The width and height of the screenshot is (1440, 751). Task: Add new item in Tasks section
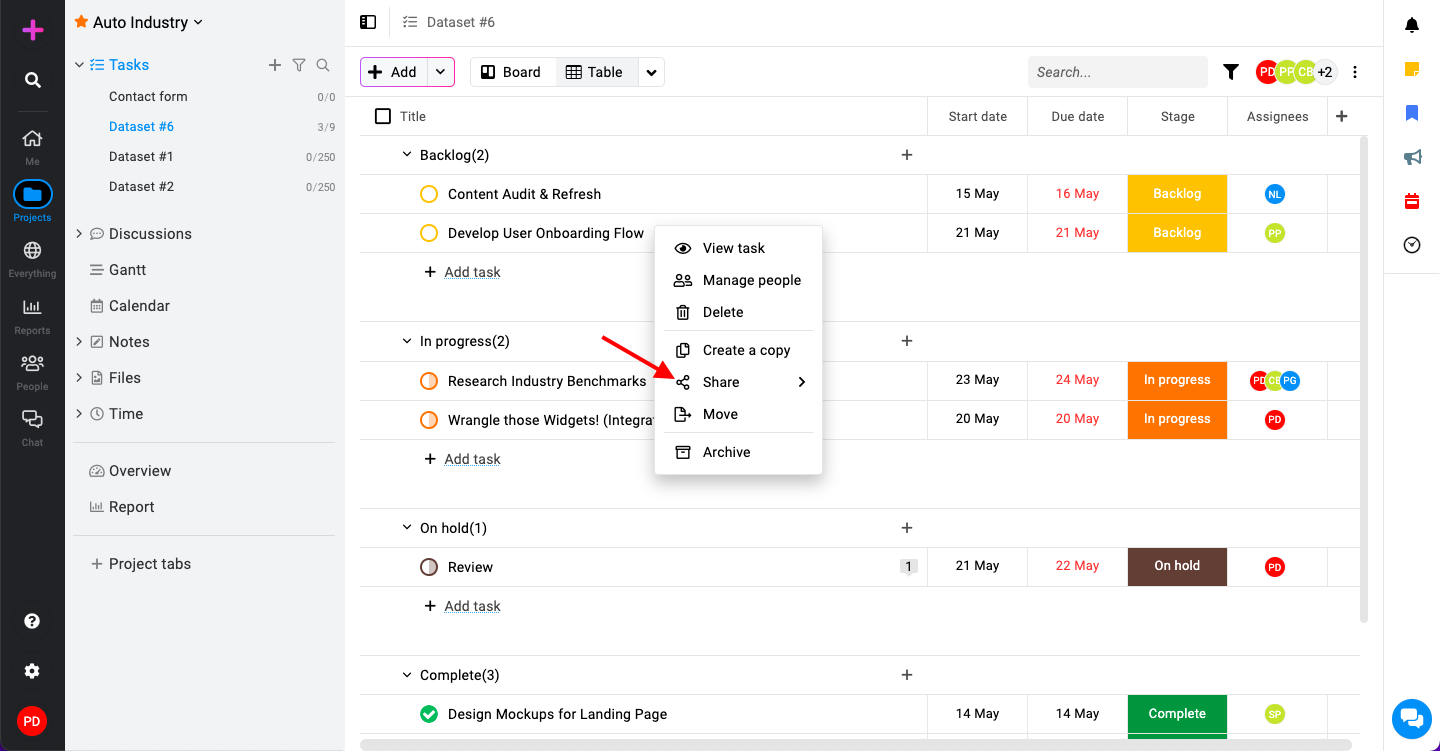(275, 65)
